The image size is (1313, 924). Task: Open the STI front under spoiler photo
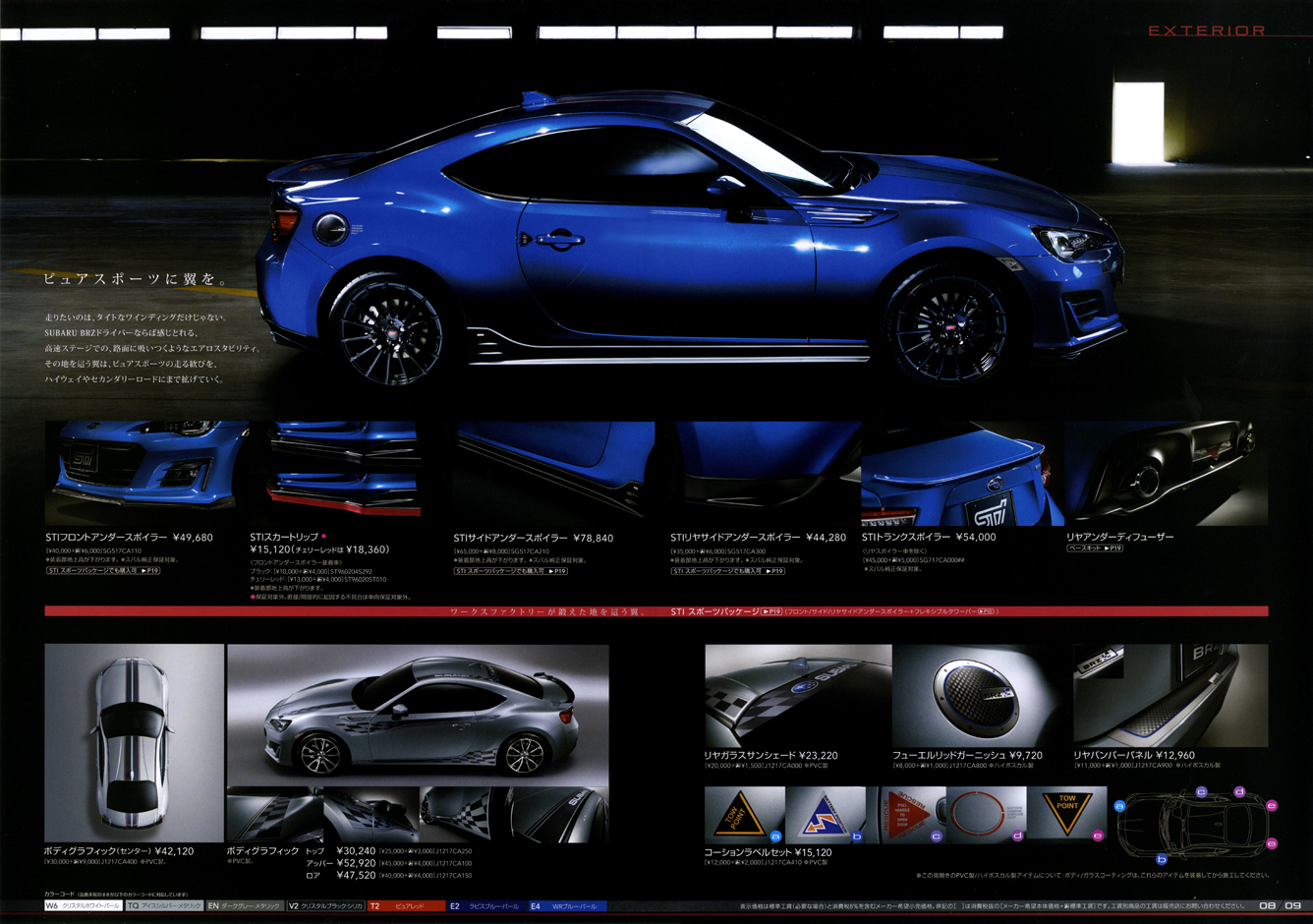coord(146,473)
